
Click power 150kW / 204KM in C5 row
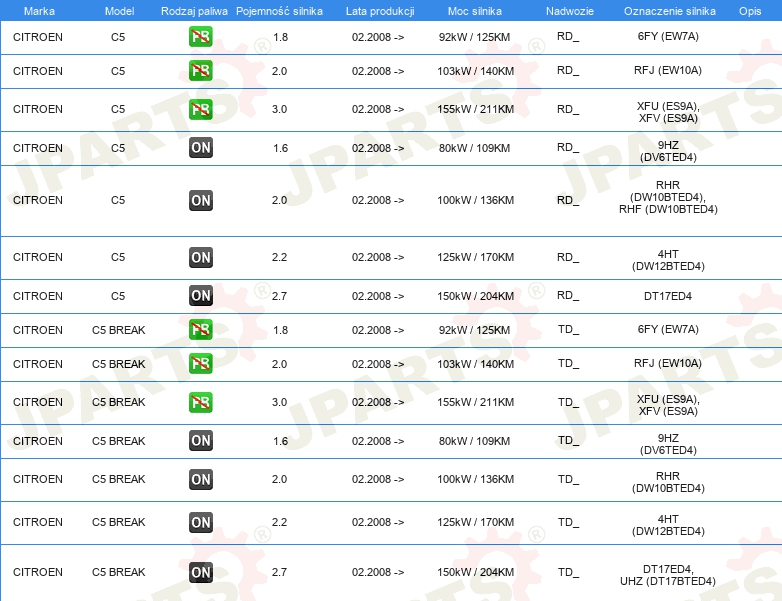pos(475,296)
